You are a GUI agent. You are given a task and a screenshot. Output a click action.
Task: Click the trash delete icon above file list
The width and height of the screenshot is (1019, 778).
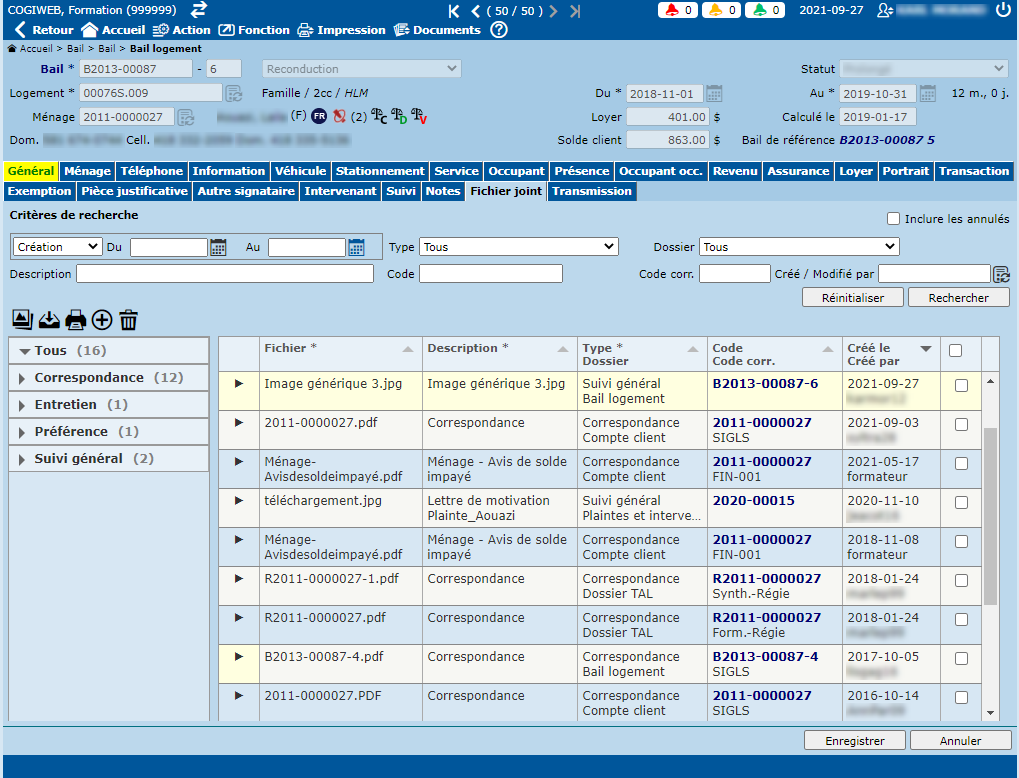(x=128, y=320)
